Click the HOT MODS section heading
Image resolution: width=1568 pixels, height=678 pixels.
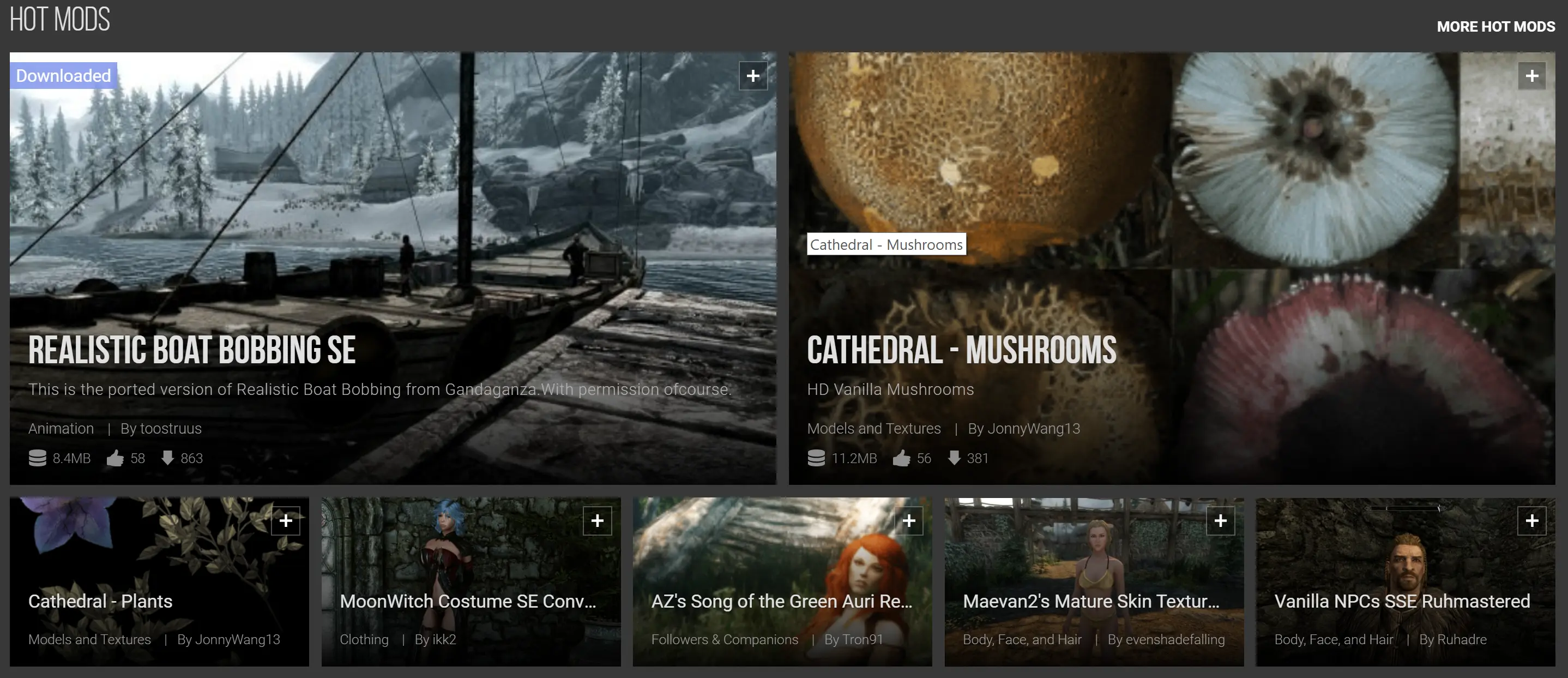pyautogui.click(x=59, y=20)
